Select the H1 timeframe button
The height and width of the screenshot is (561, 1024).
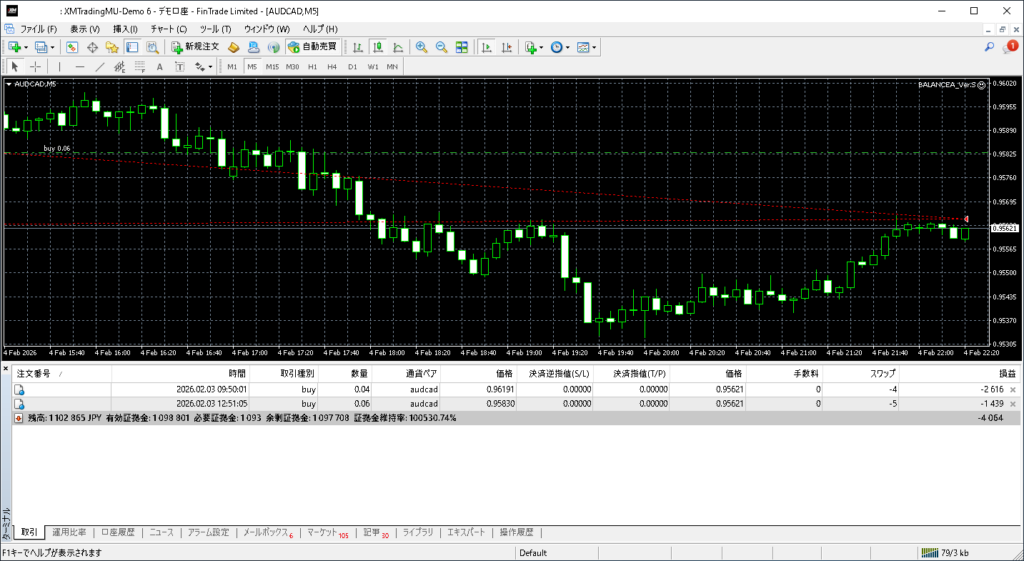click(312, 66)
